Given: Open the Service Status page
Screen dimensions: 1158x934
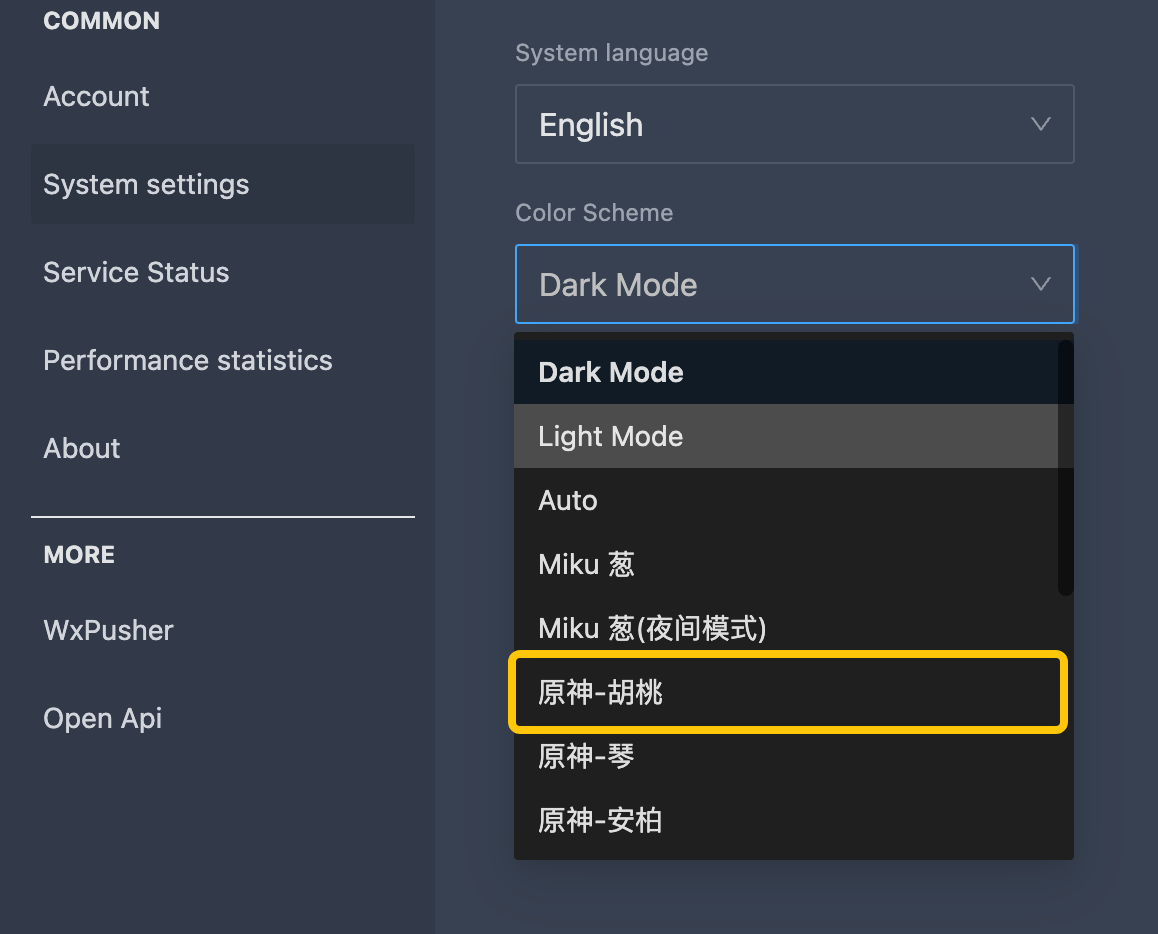Looking at the screenshot, I should coord(136,272).
